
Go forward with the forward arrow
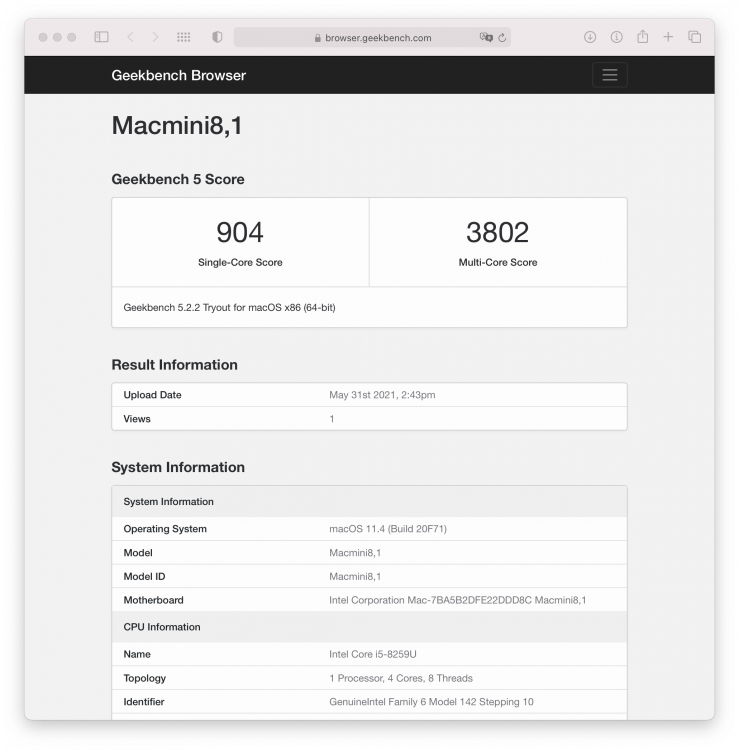(x=155, y=37)
